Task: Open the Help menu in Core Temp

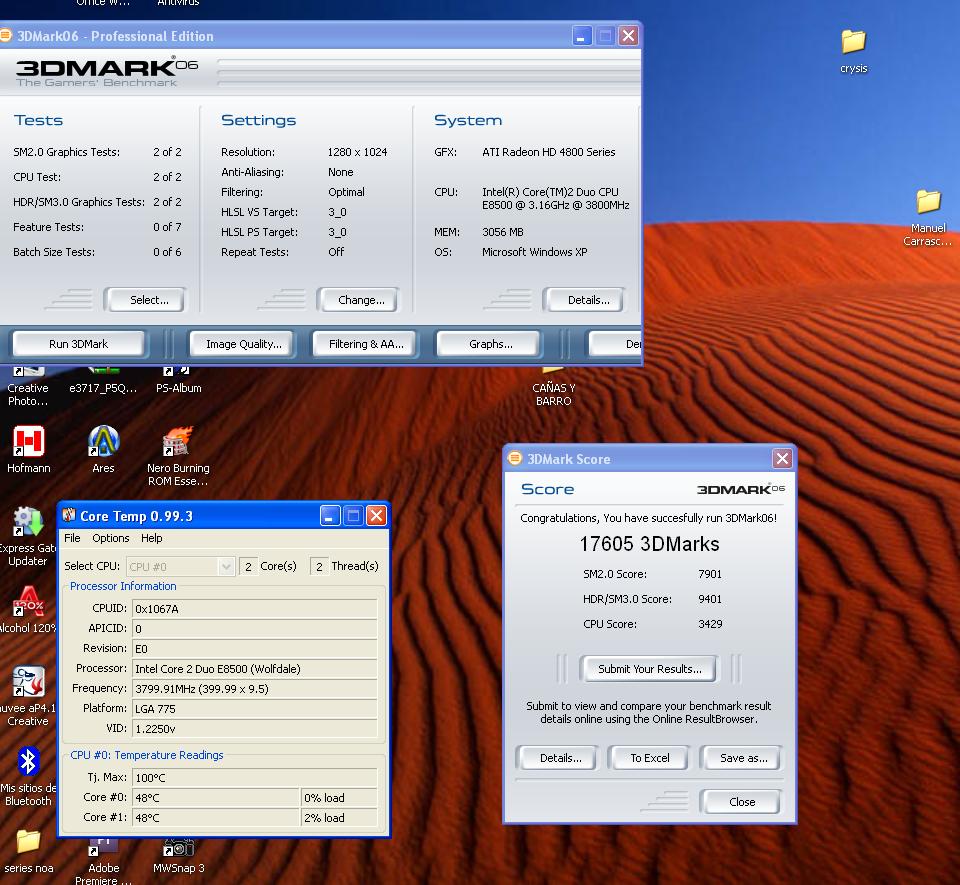Action: pyautogui.click(x=152, y=538)
